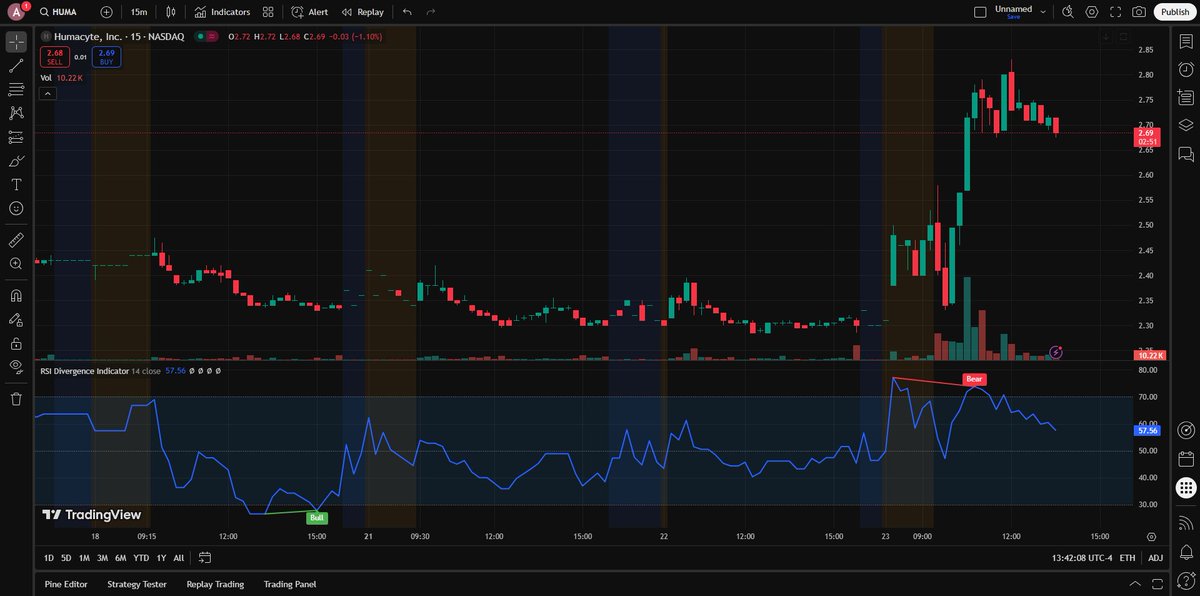Create a new Alert

[309, 12]
